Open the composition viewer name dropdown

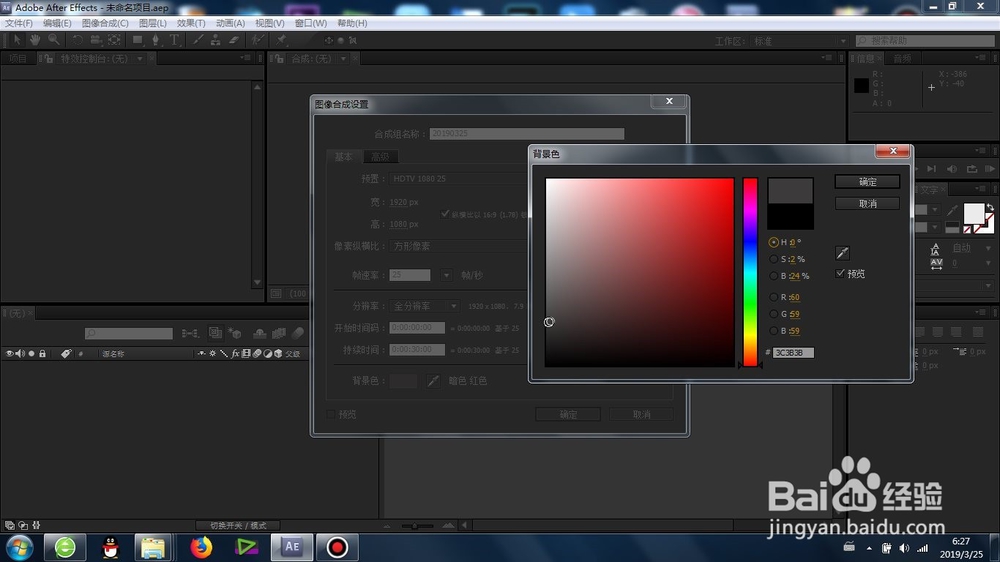(x=343, y=59)
